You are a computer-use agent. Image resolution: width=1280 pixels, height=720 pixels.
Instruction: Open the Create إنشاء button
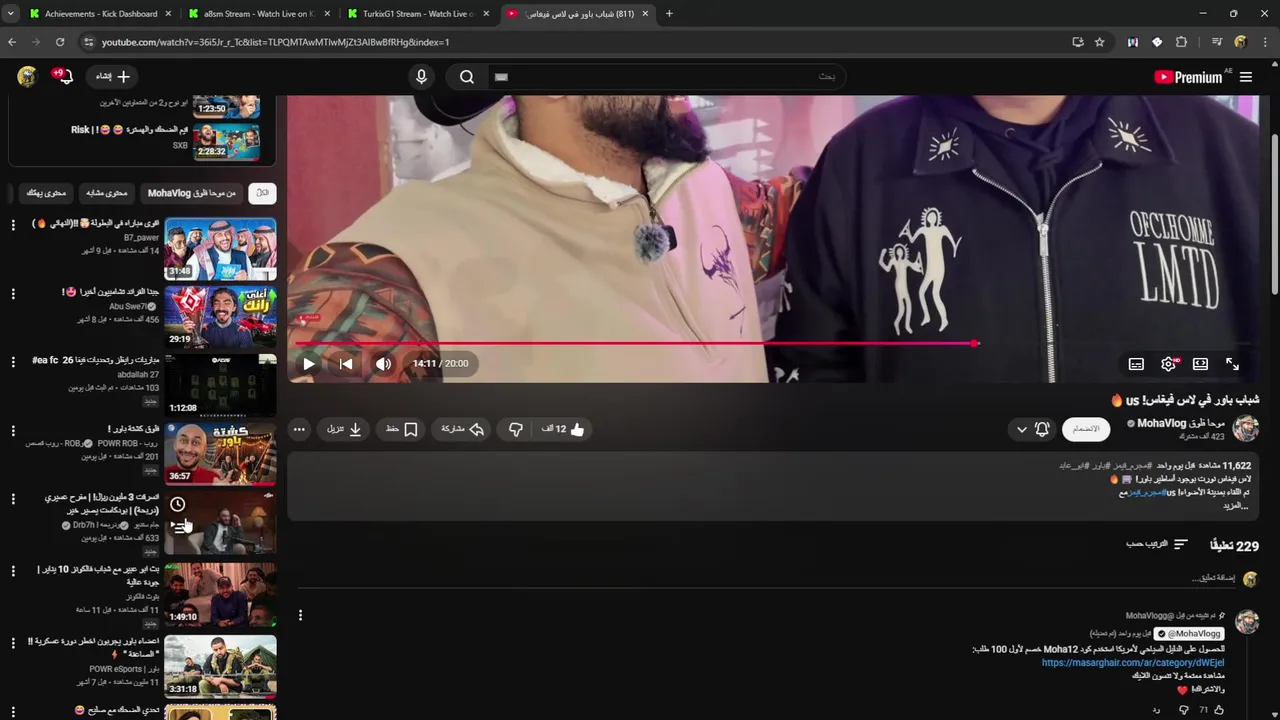(112, 77)
